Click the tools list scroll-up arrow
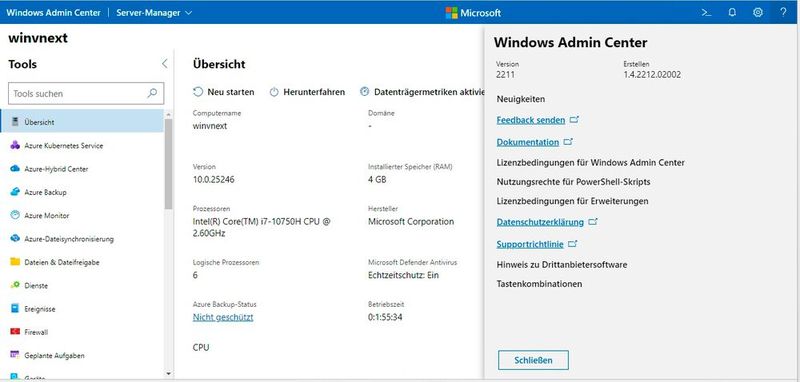 (x=169, y=115)
